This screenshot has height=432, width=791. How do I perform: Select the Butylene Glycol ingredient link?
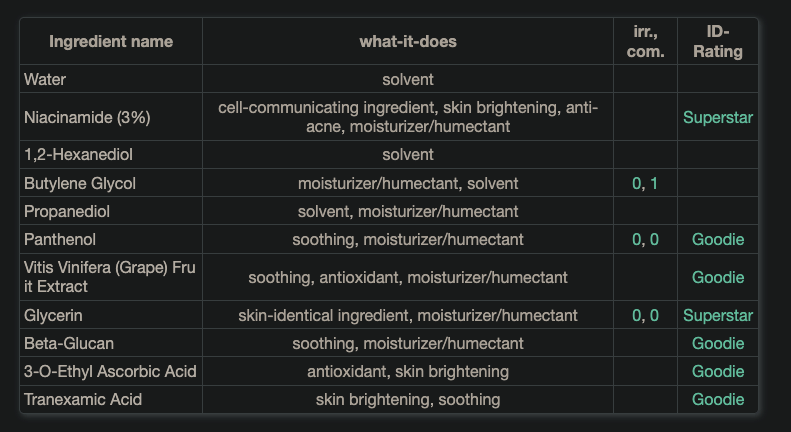pos(80,184)
